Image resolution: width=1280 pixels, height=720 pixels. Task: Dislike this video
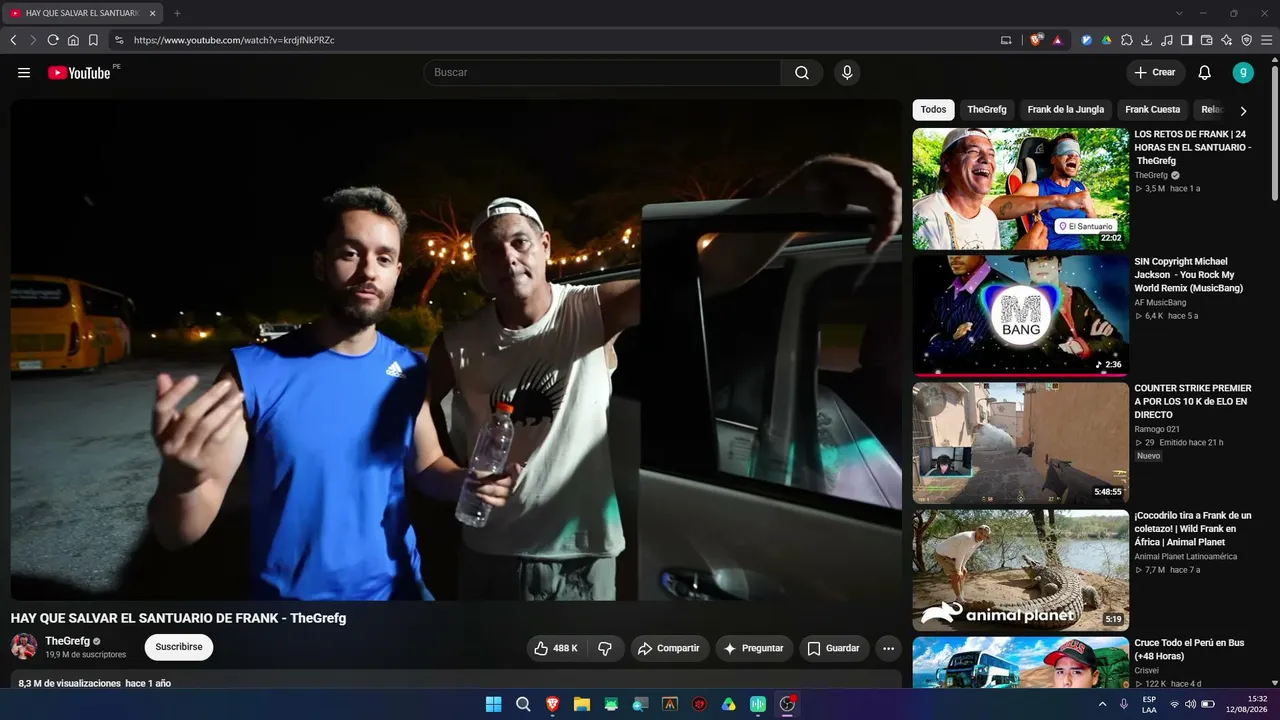pyautogui.click(x=605, y=648)
